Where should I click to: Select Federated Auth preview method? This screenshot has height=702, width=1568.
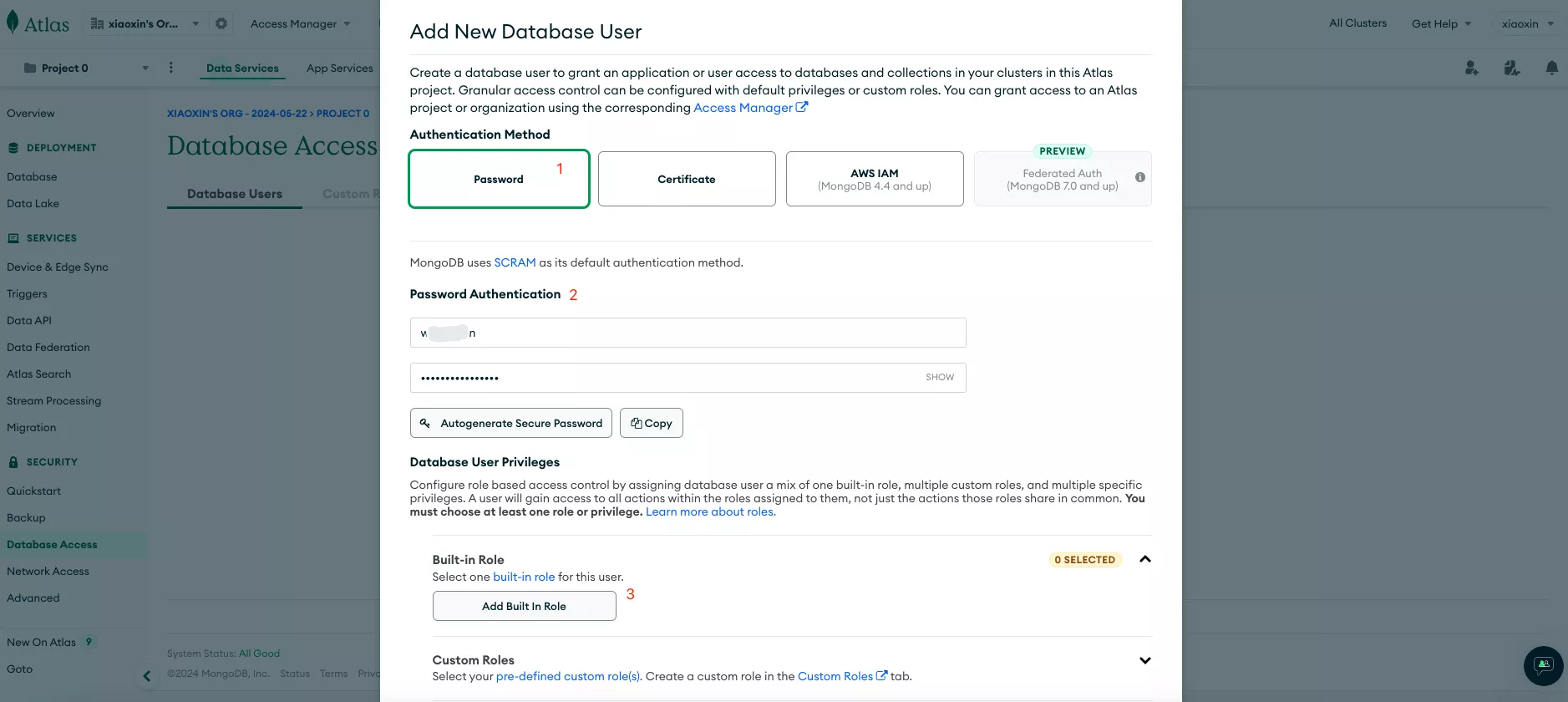(1063, 179)
